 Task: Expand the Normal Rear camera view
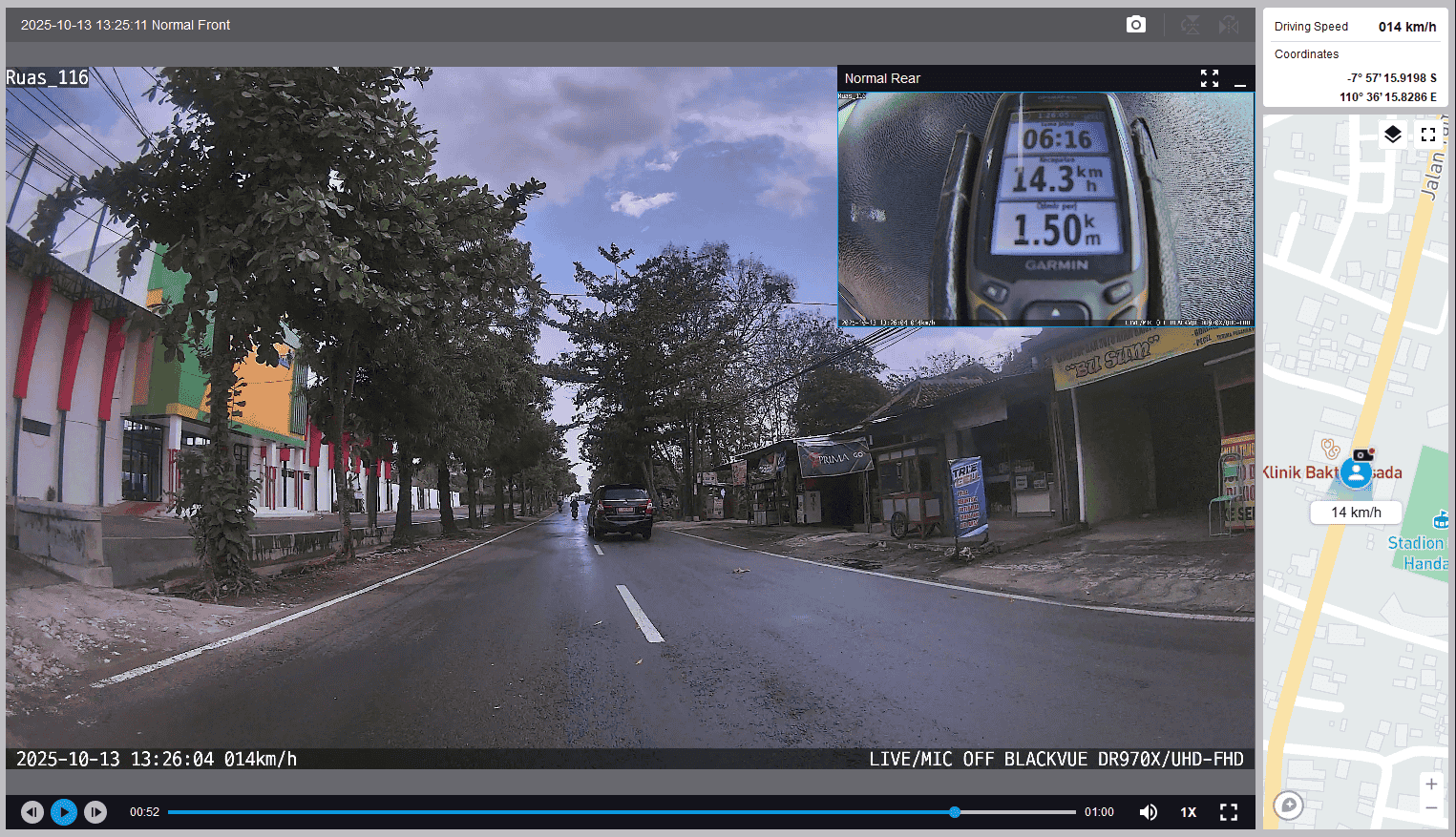(1210, 78)
